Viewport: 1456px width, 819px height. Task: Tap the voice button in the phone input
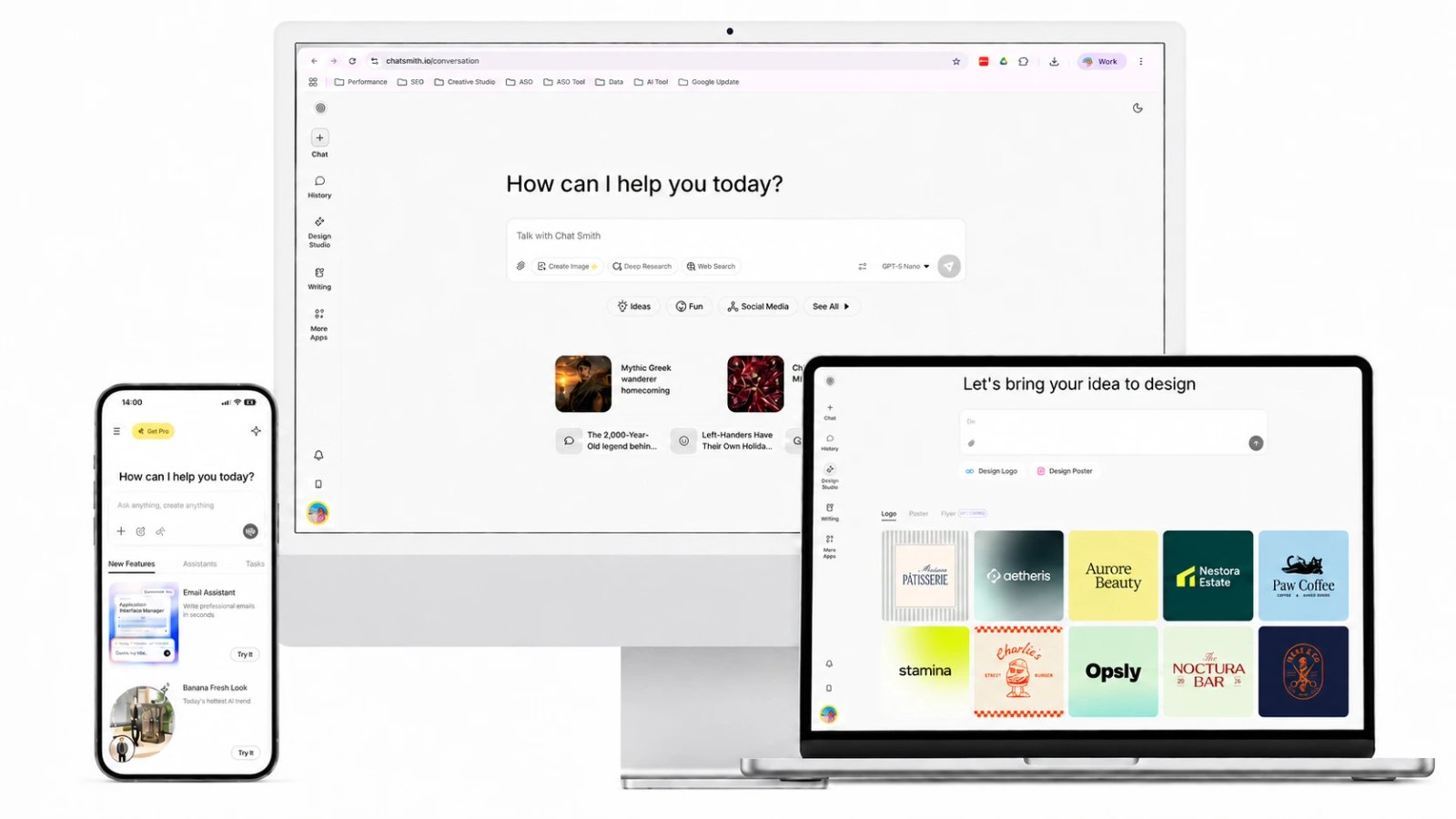pos(250,531)
